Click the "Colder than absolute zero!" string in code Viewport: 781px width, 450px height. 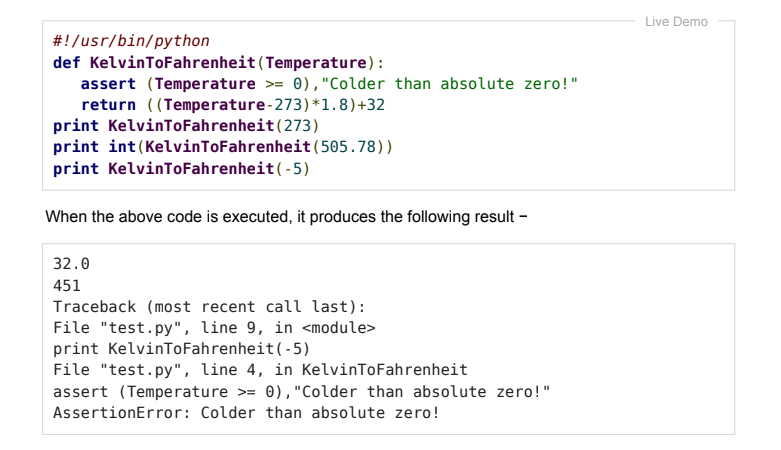[449, 84]
